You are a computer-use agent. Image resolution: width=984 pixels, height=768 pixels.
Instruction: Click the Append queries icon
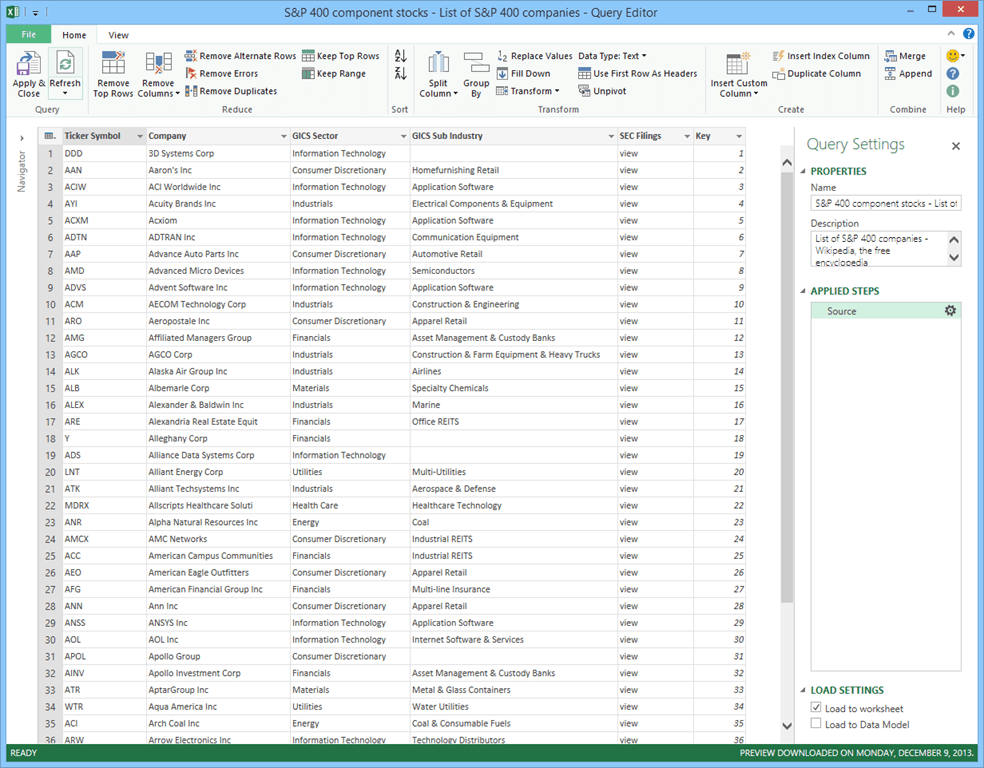[890, 73]
